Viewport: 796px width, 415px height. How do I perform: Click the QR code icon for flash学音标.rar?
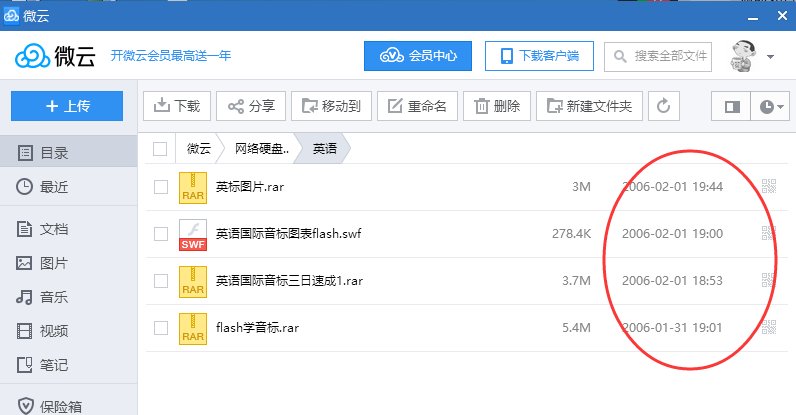click(x=769, y=327)
